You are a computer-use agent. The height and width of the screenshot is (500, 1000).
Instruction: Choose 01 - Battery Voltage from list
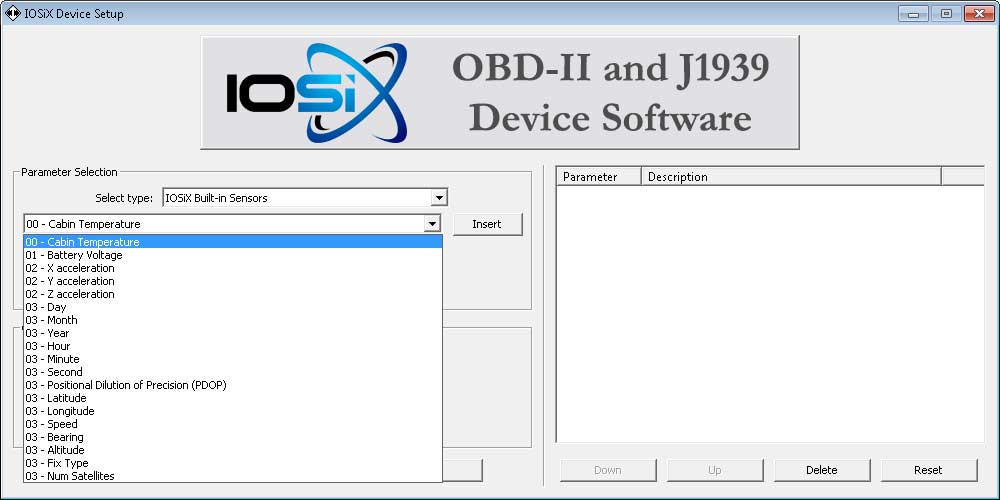[x=233, y=255]
